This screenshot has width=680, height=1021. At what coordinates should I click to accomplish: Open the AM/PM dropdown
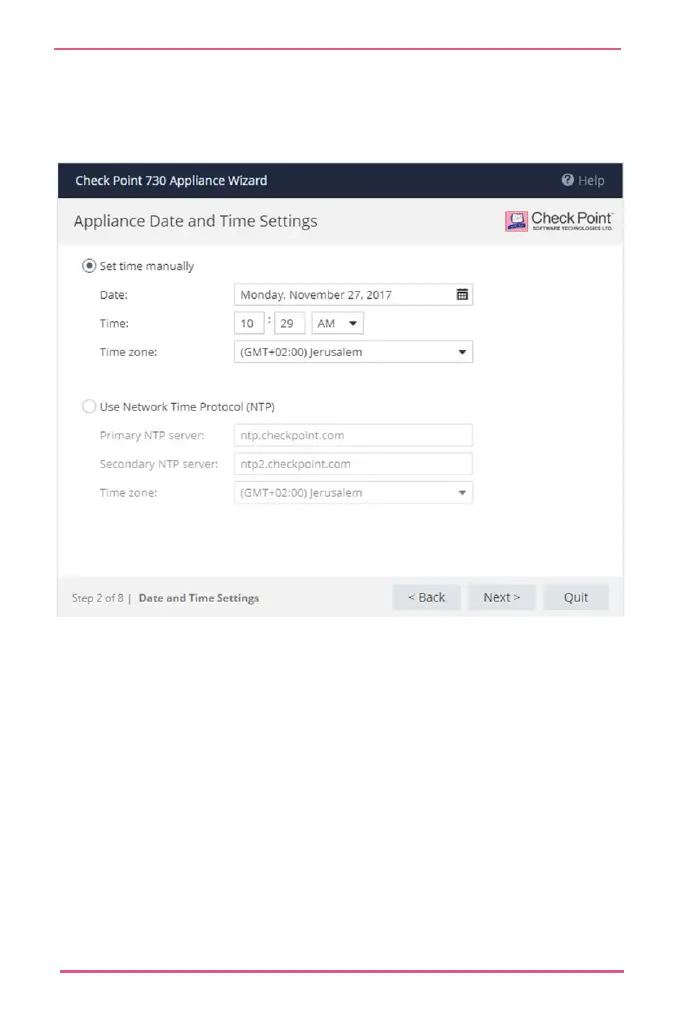(x=337, y=323)
